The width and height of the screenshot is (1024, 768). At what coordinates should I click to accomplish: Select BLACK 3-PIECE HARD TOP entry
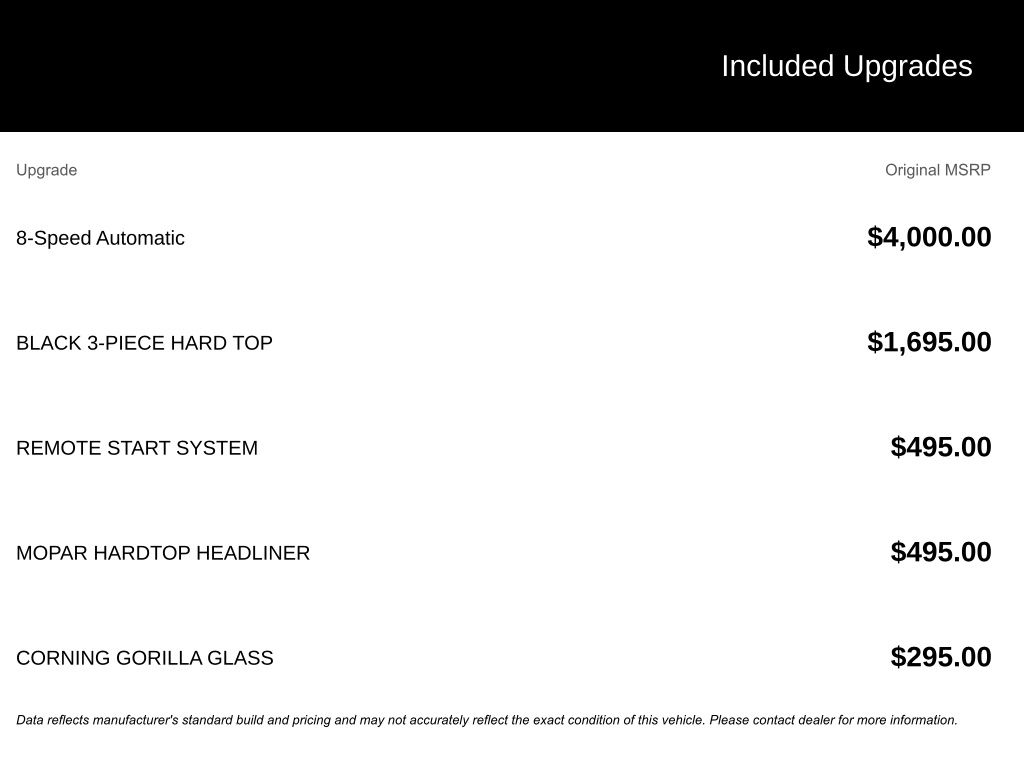[144, 343]
